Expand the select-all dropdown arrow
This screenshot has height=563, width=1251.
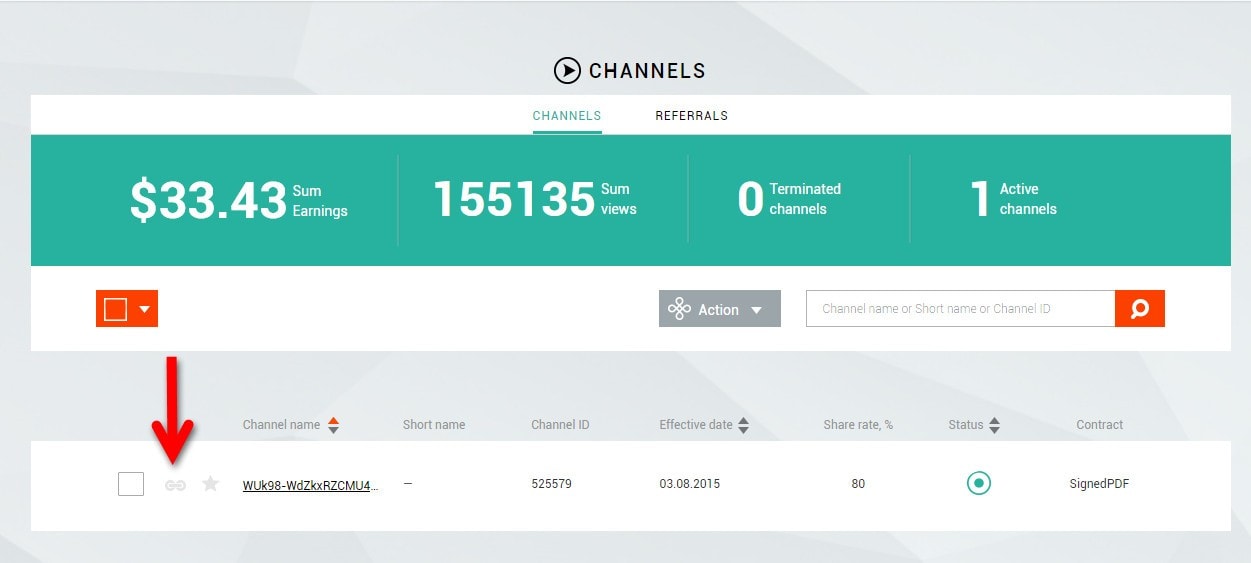144,309
